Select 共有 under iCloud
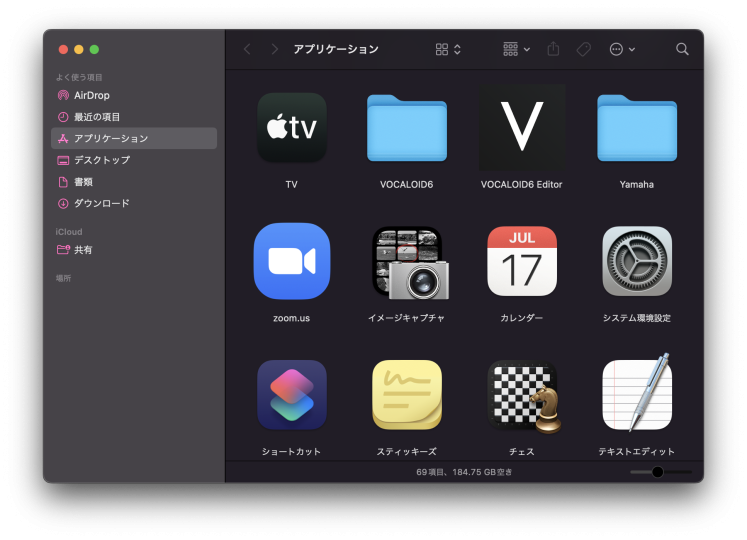The image size is (747, 540). pyautogui.click(x=134, y=249)
